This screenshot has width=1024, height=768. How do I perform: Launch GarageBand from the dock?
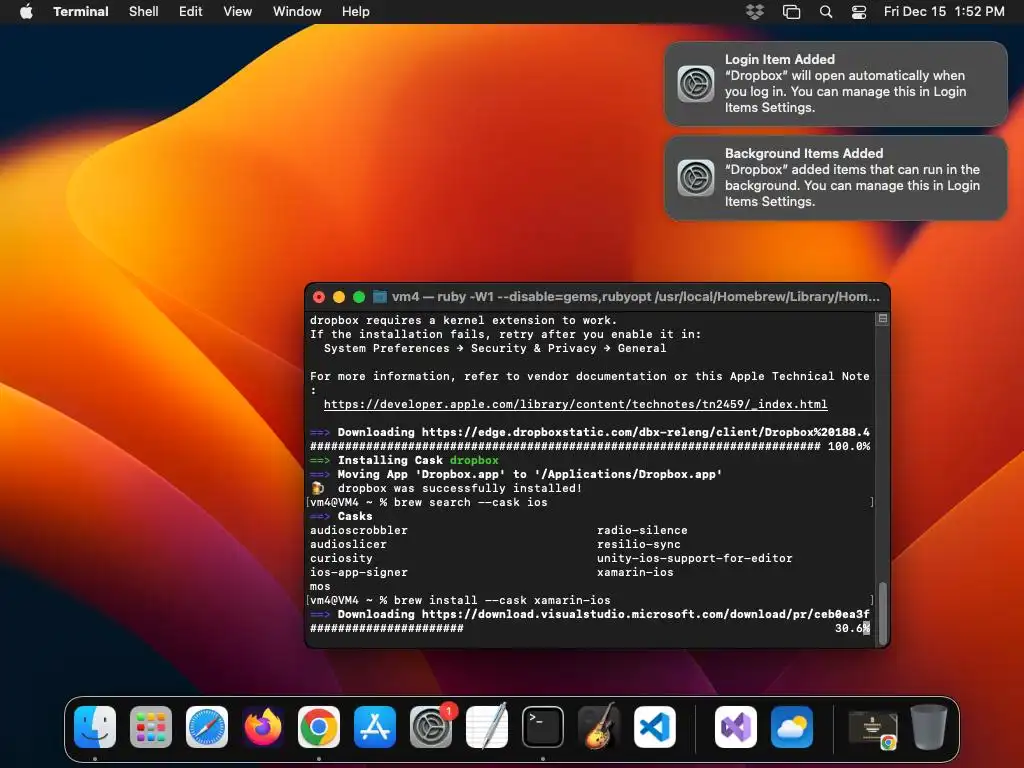(x=599, y=726)
